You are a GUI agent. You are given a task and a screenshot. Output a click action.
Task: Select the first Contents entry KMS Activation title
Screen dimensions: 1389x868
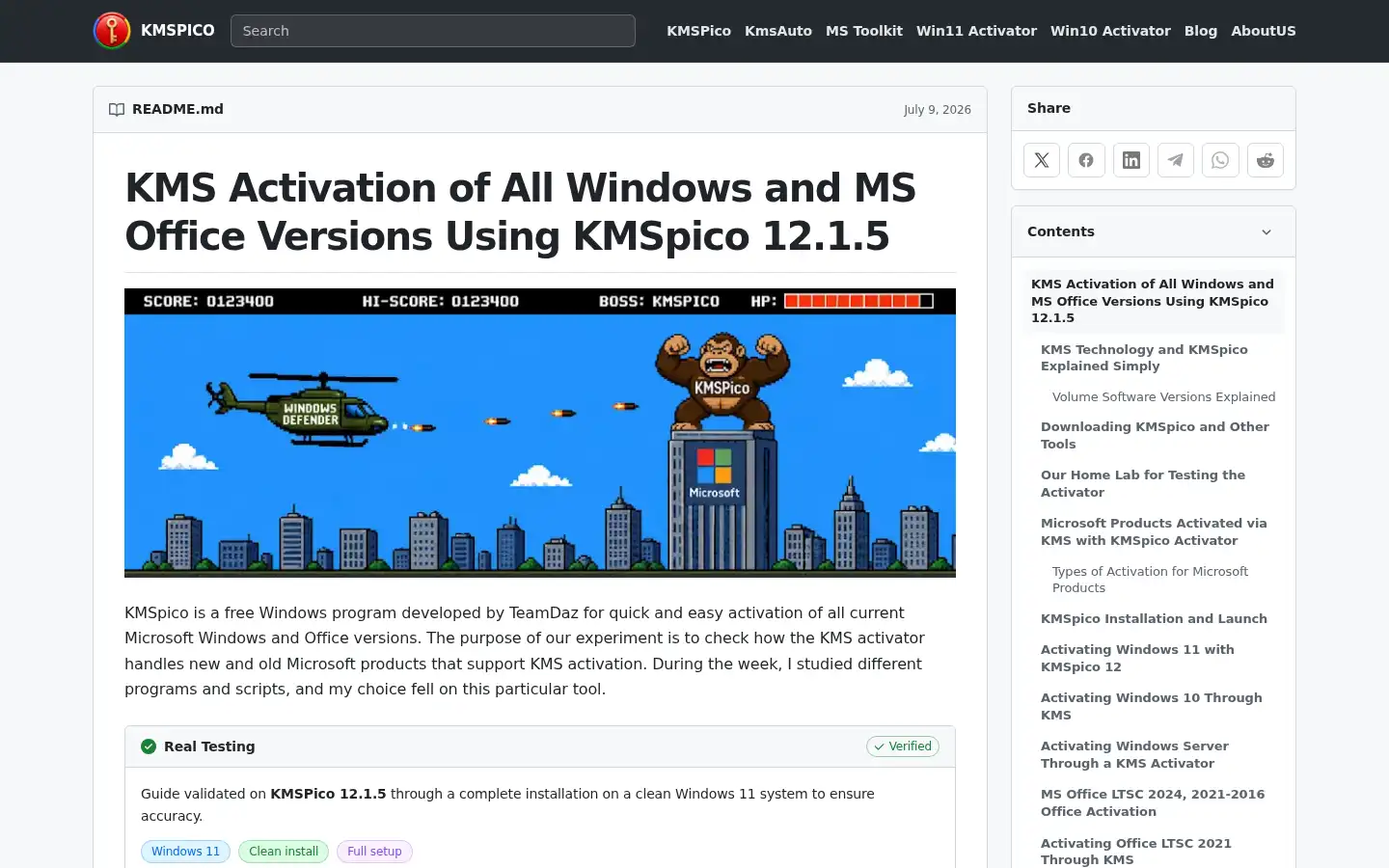[x=1153, y=301]
